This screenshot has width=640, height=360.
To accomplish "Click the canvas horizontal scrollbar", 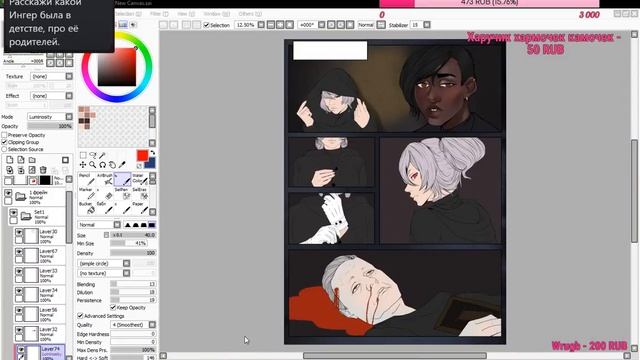I will [395, 356].
